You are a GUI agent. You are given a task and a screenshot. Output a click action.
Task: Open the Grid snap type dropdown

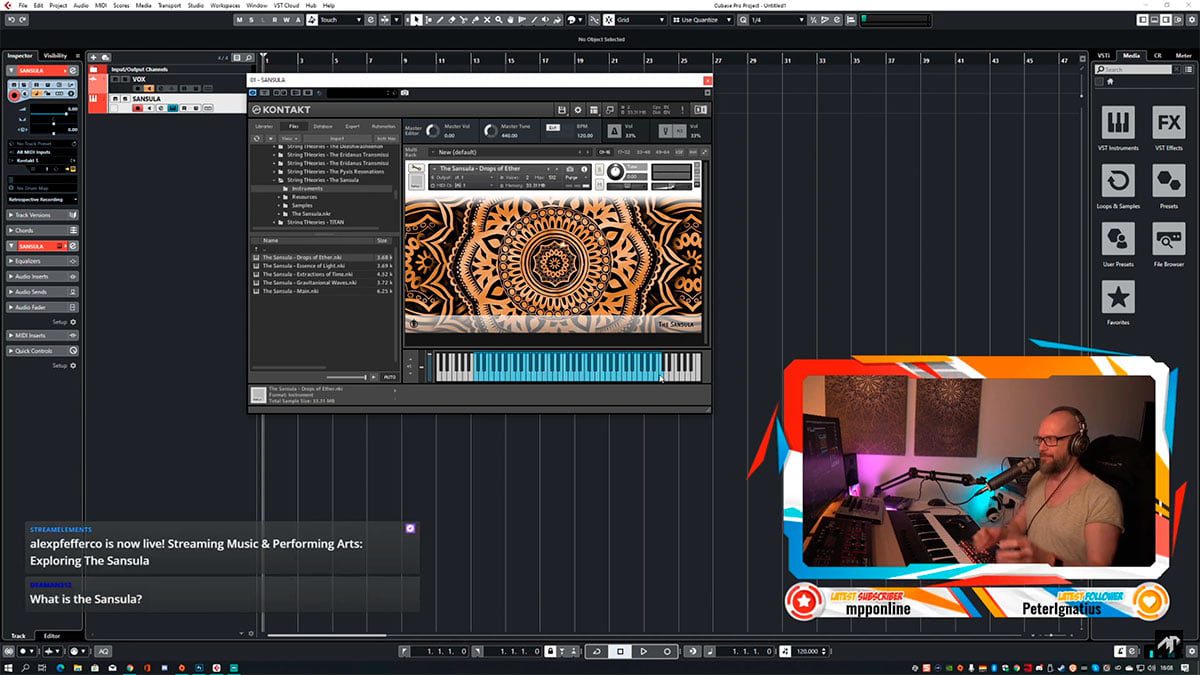click(640, 20)
